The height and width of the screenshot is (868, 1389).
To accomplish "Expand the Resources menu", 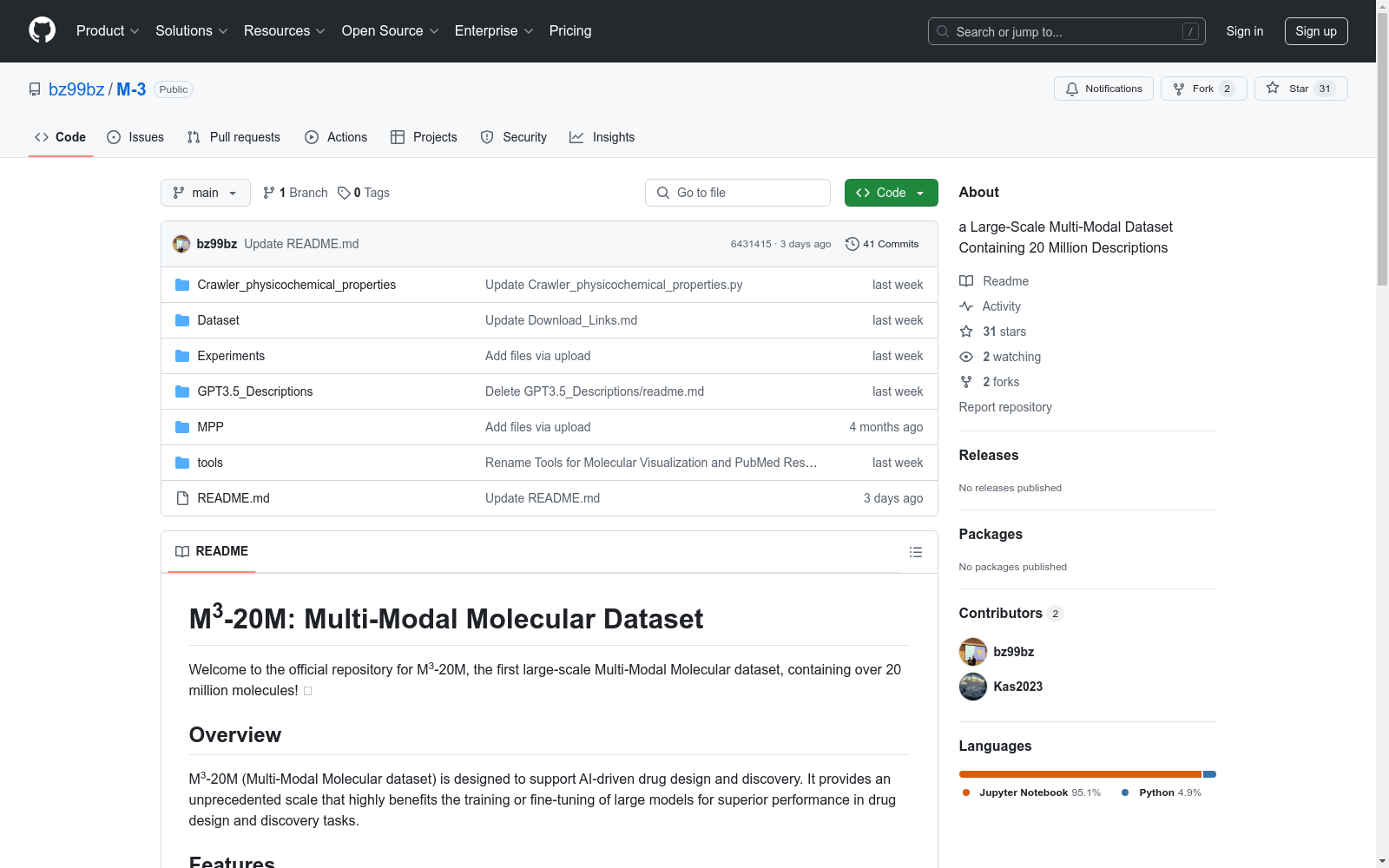I will [284, 30].
